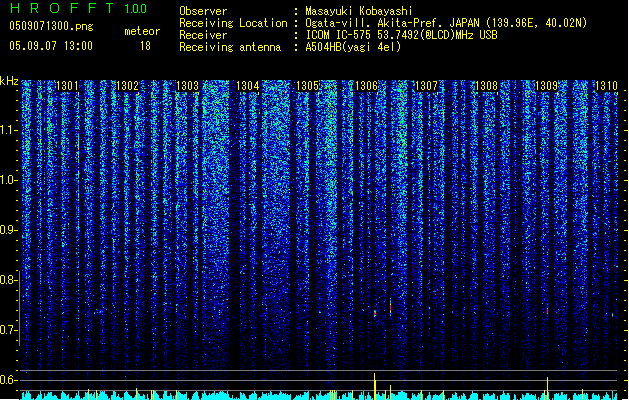Click the date stamp 05.09.07 13:00

[51, 46]
